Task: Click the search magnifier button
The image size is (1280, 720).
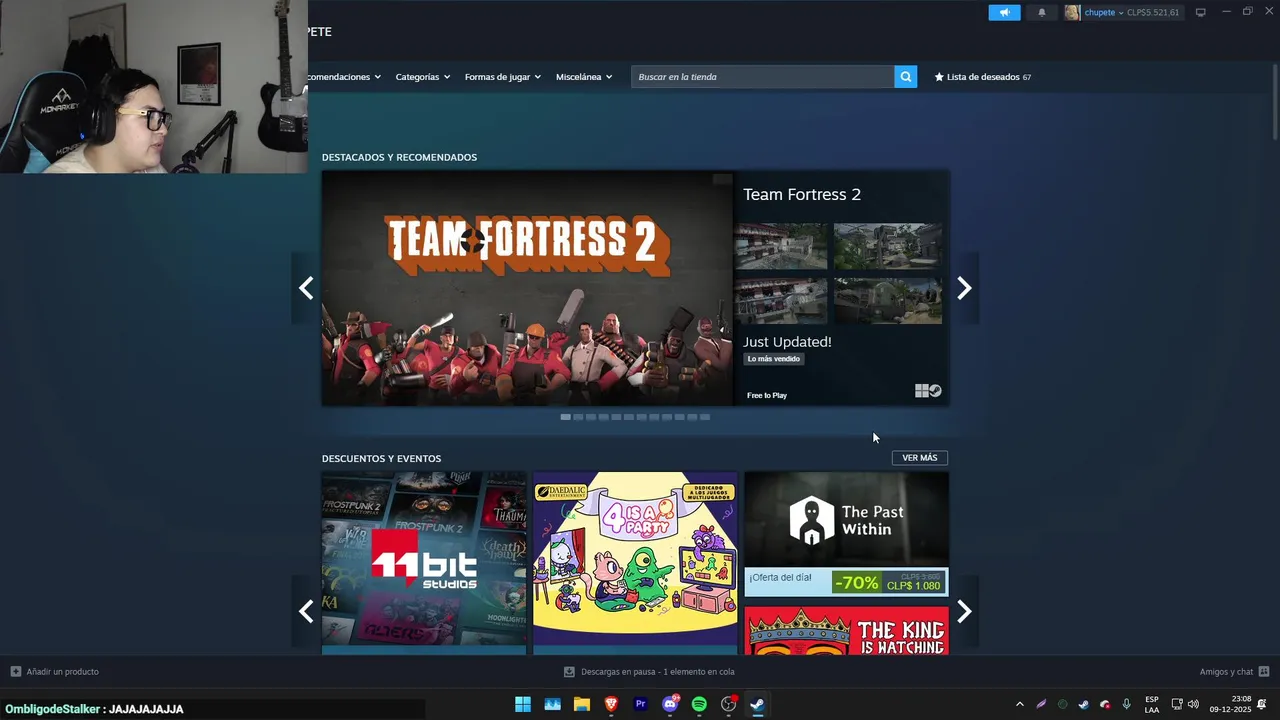Action: pos(905,76)
